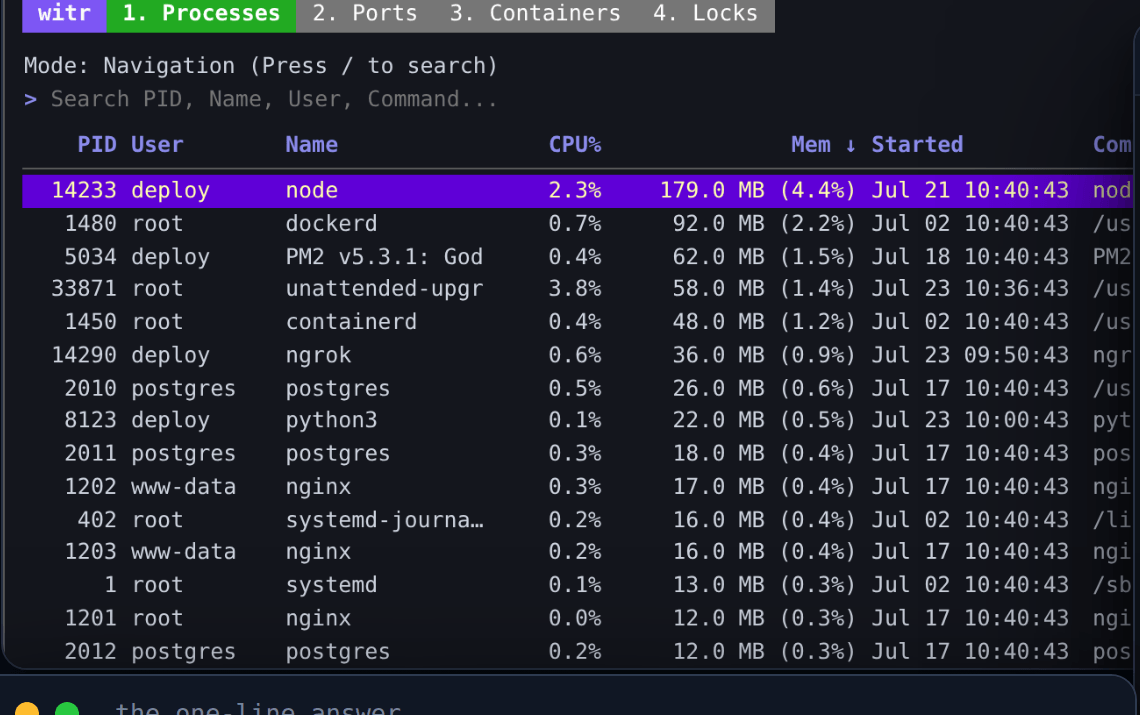Click PID 2012 in the last postgres row
Viewport: 1140px width, 715px height.
click(x=90, y=652)
